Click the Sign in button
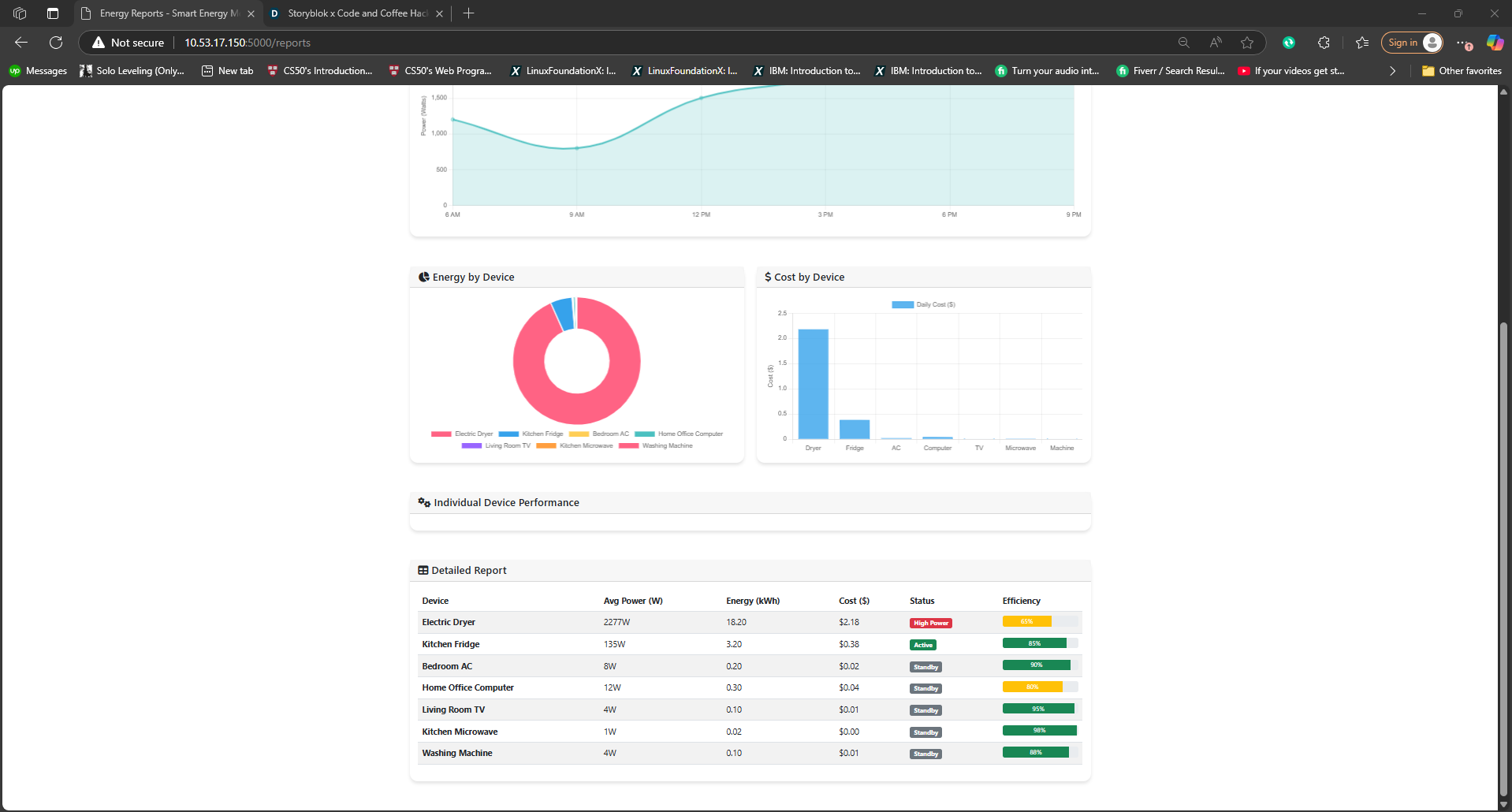This screenshot has height=812, width=1512. 1412,43
